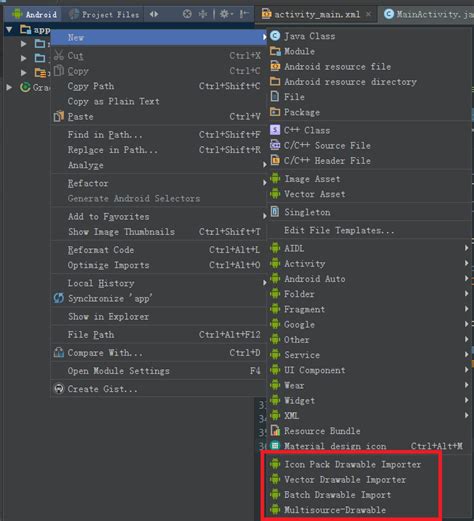Expand the Gradle Scripts tree node
Screen dimensions: 474x521
pyautogui.click(x=9, y=87)
